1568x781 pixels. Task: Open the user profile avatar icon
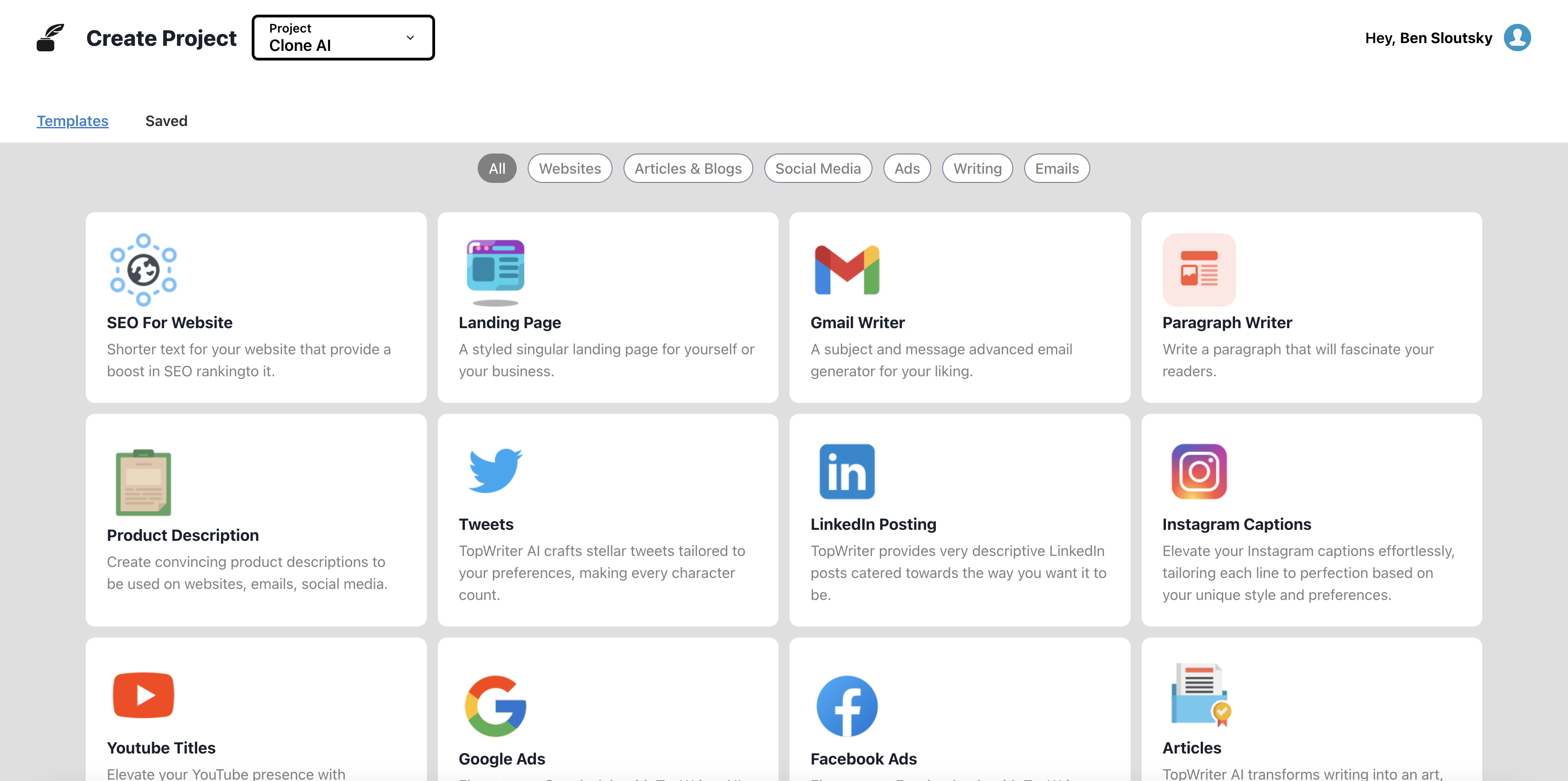tap(1517, 38)
